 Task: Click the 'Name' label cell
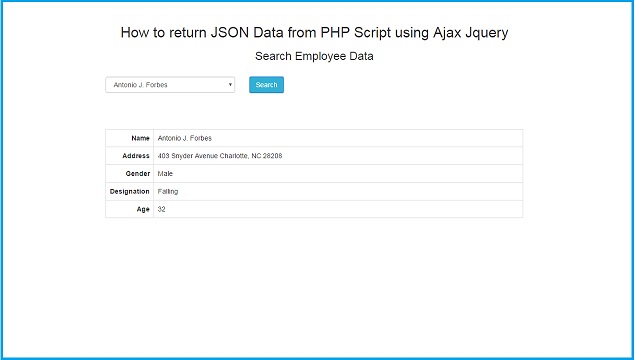pyautogui.click(x=130, y=138)
